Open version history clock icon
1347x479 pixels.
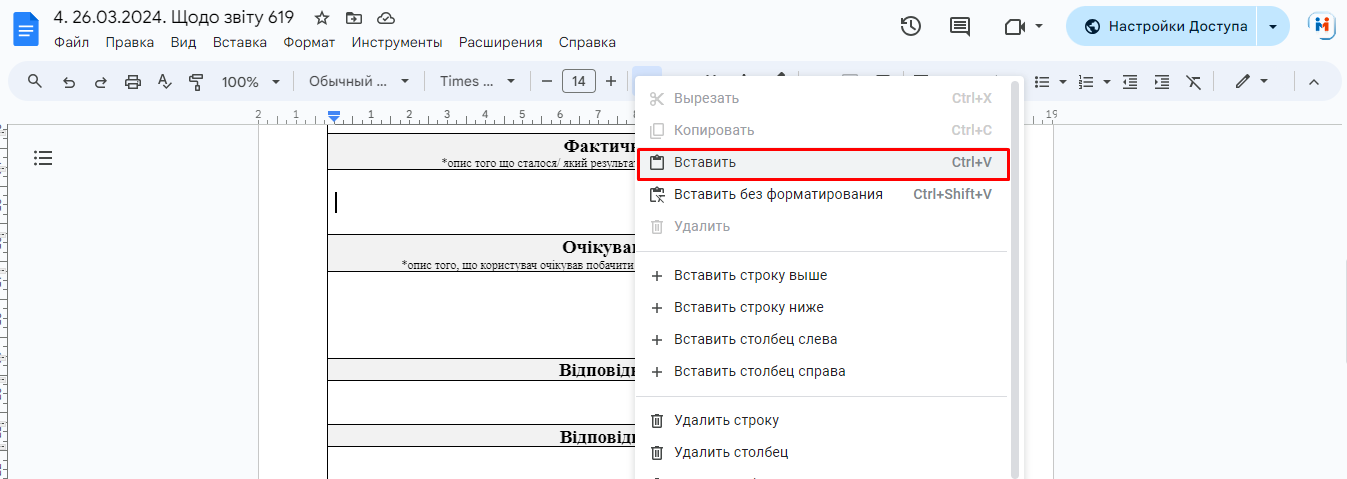[x=910, y=27]
